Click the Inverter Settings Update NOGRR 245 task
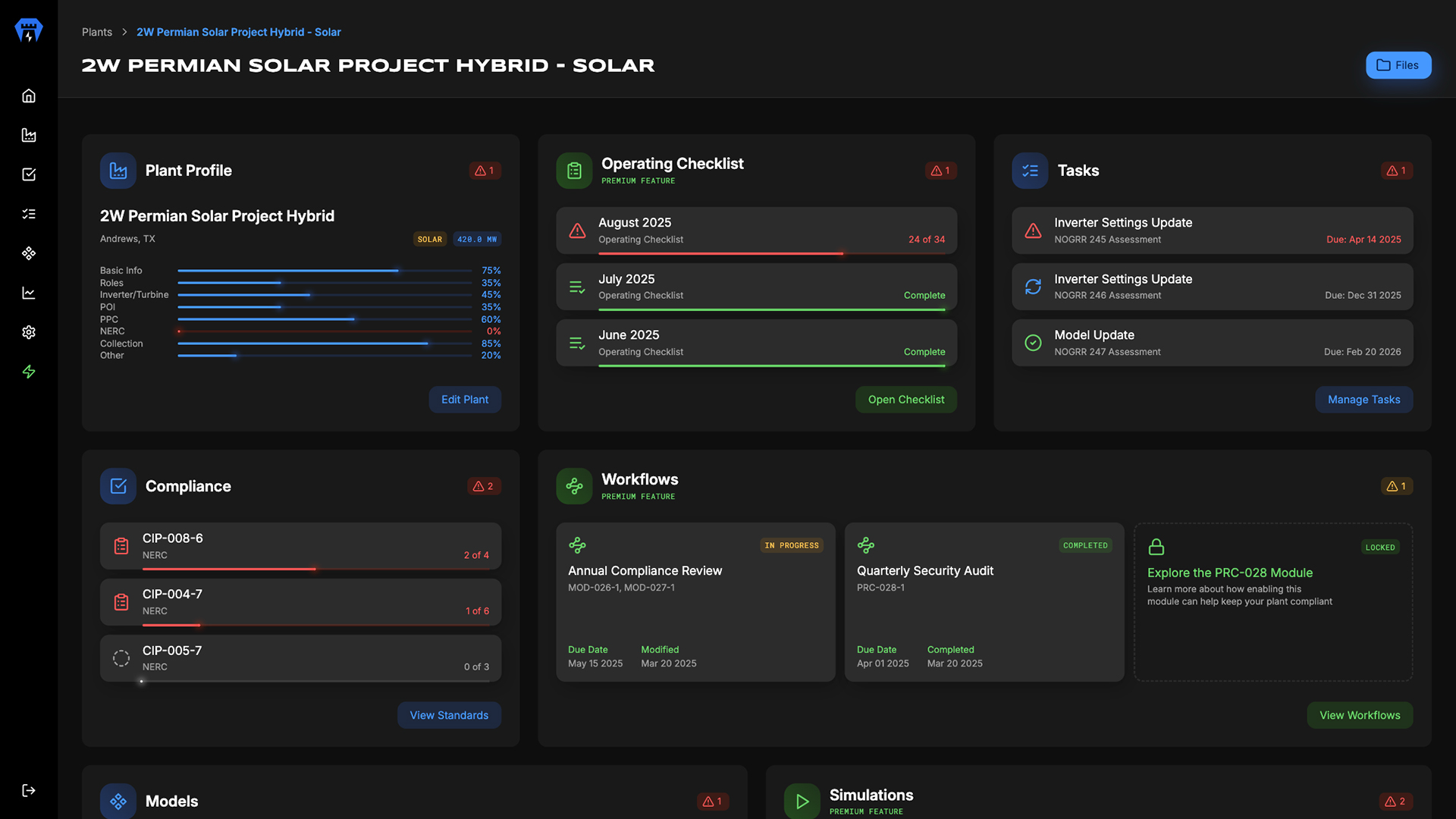The image size is (1456, 819). [x=1212, y=231]
